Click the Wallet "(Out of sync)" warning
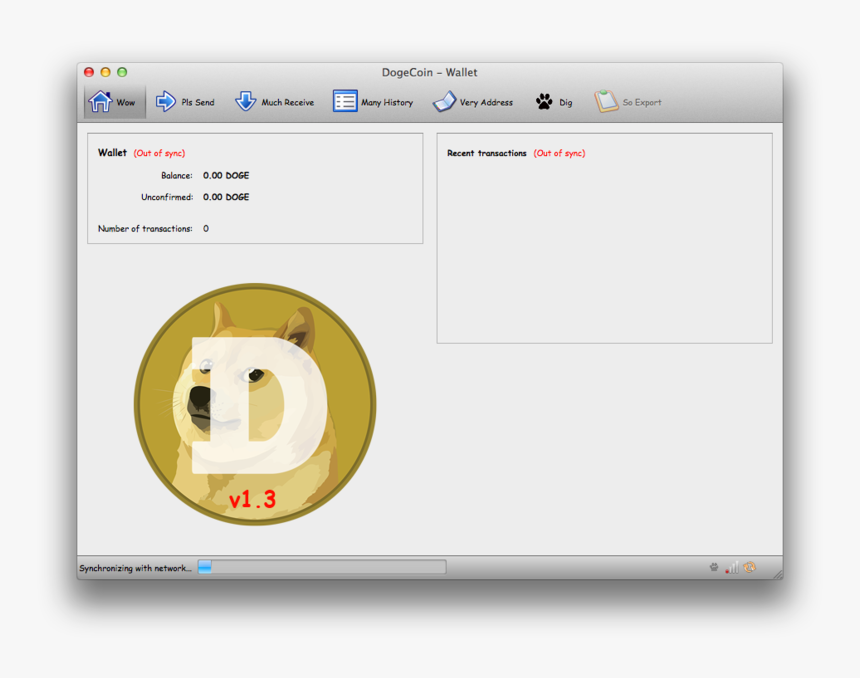 [x=159, y=153]
